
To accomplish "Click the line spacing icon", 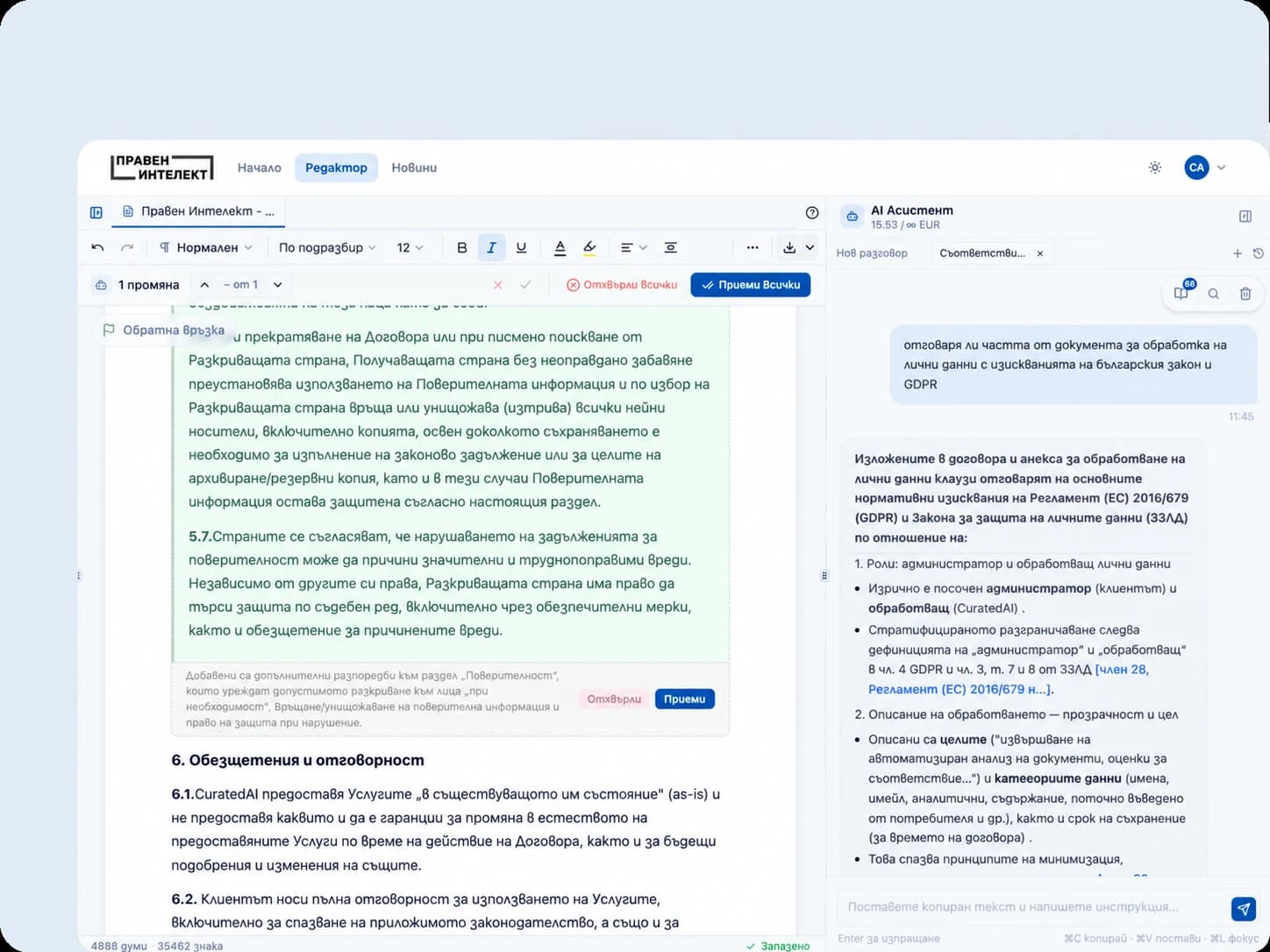I will point(670,248).
